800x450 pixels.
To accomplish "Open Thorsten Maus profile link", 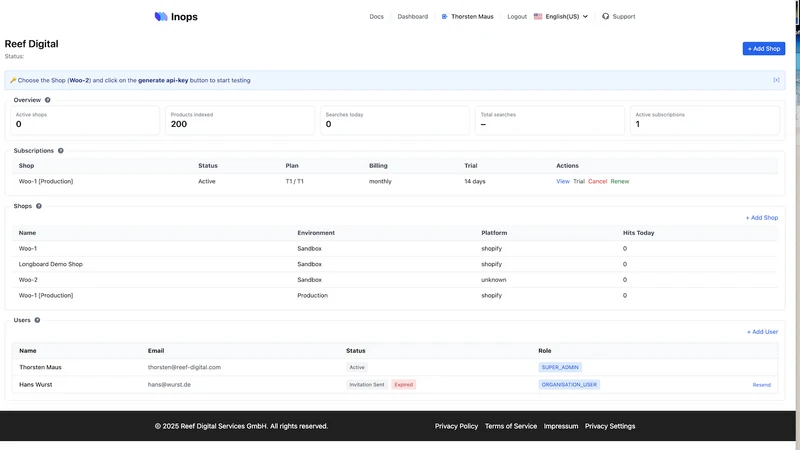I will pos(472,16).
